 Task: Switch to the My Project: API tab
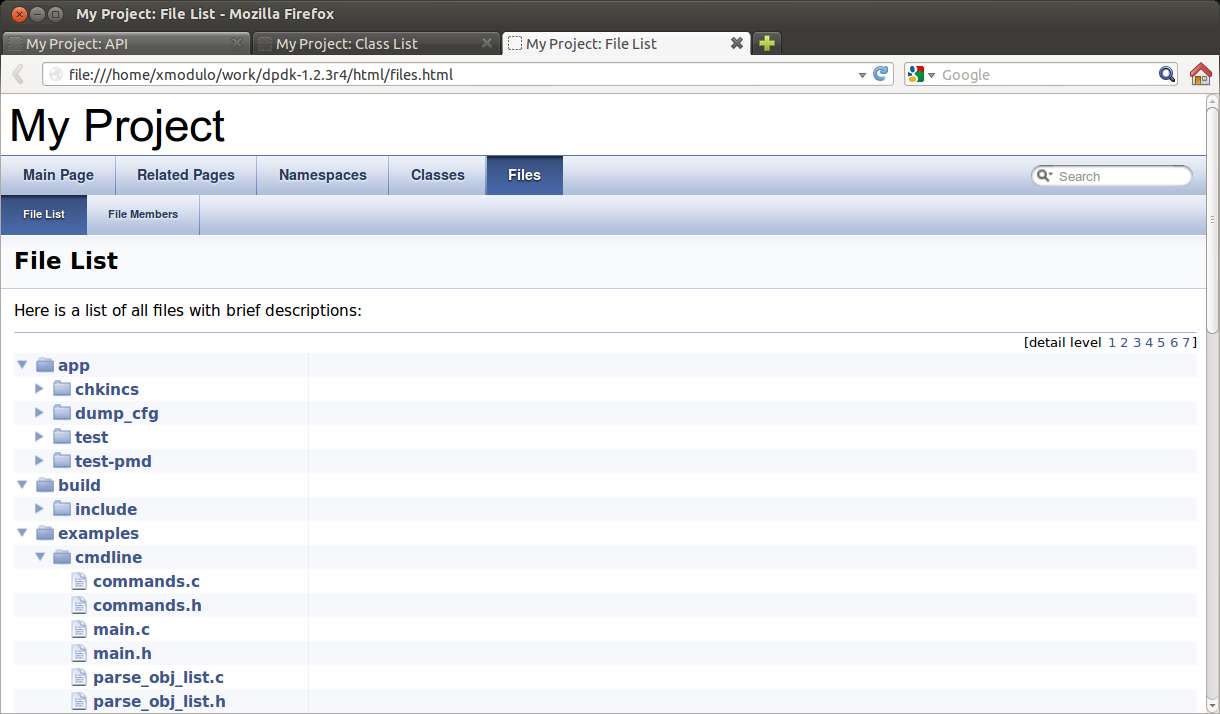tap(125, 43)
